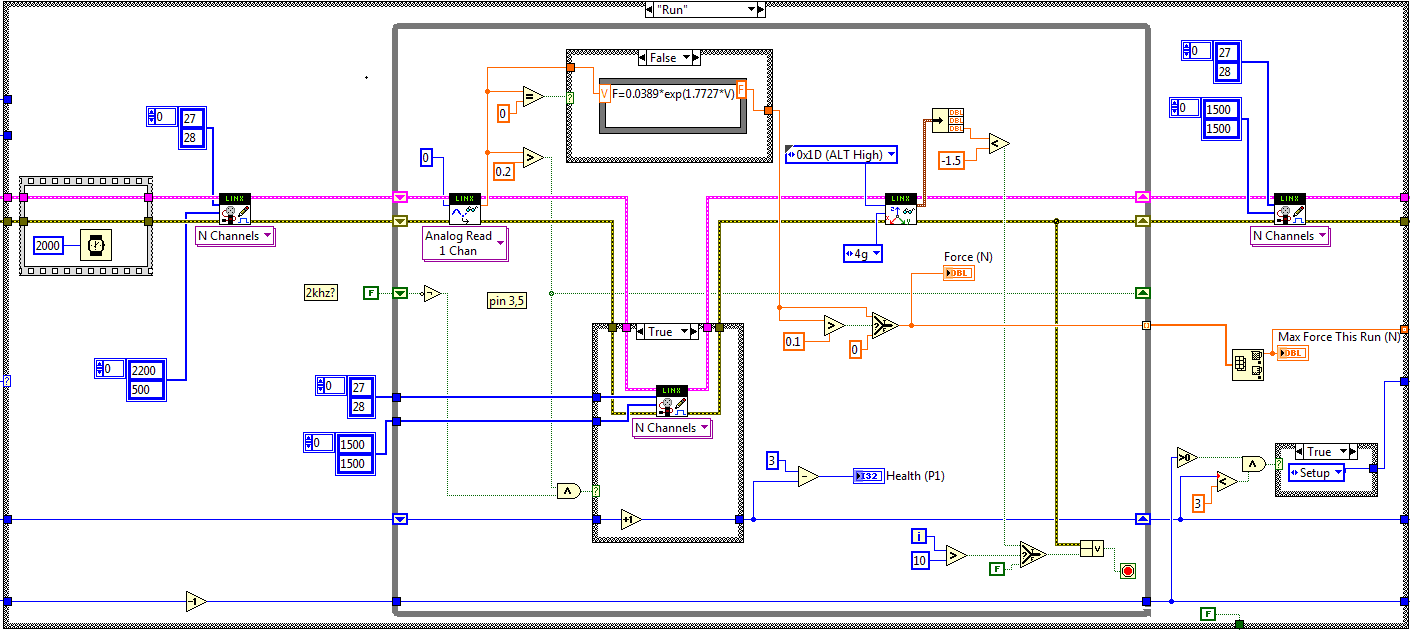Click the Max Force This Run (N) terminal
The image size is (1410, 630).
1292,352
